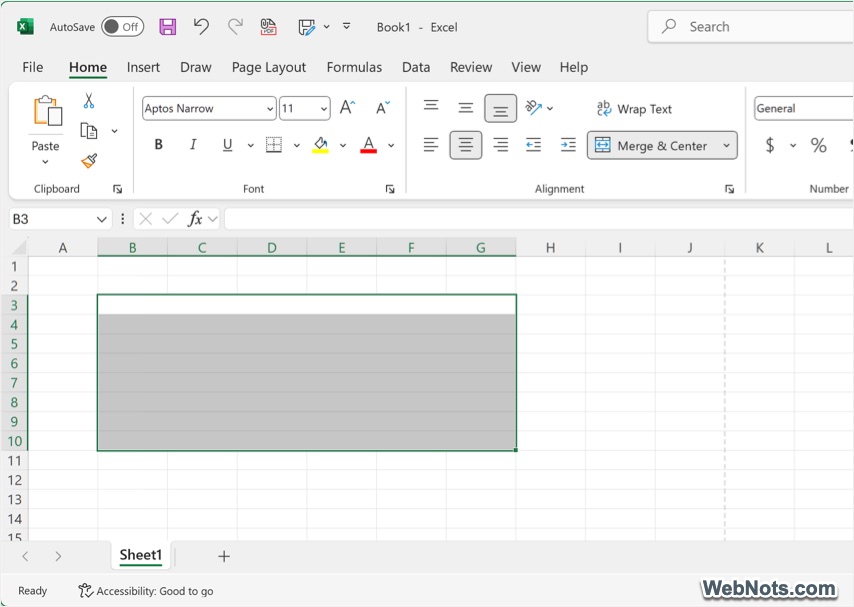Click the Cut scissors icon

pos(89,101)
